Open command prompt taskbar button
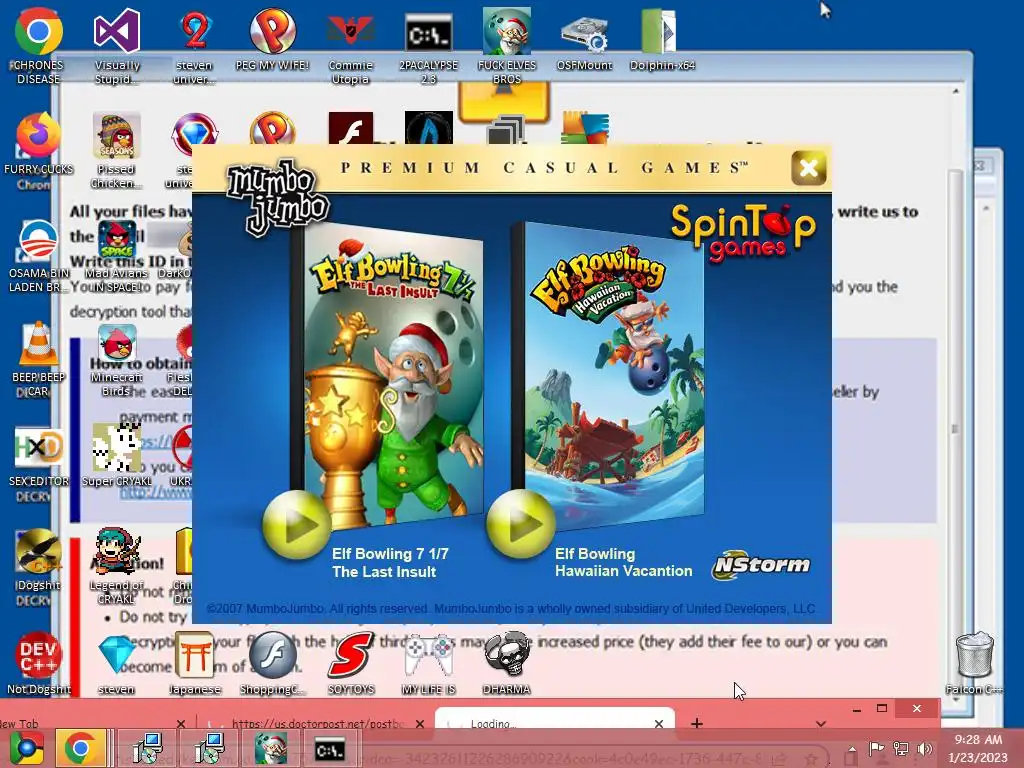The image size is (1024, 768). pos(330,749)
